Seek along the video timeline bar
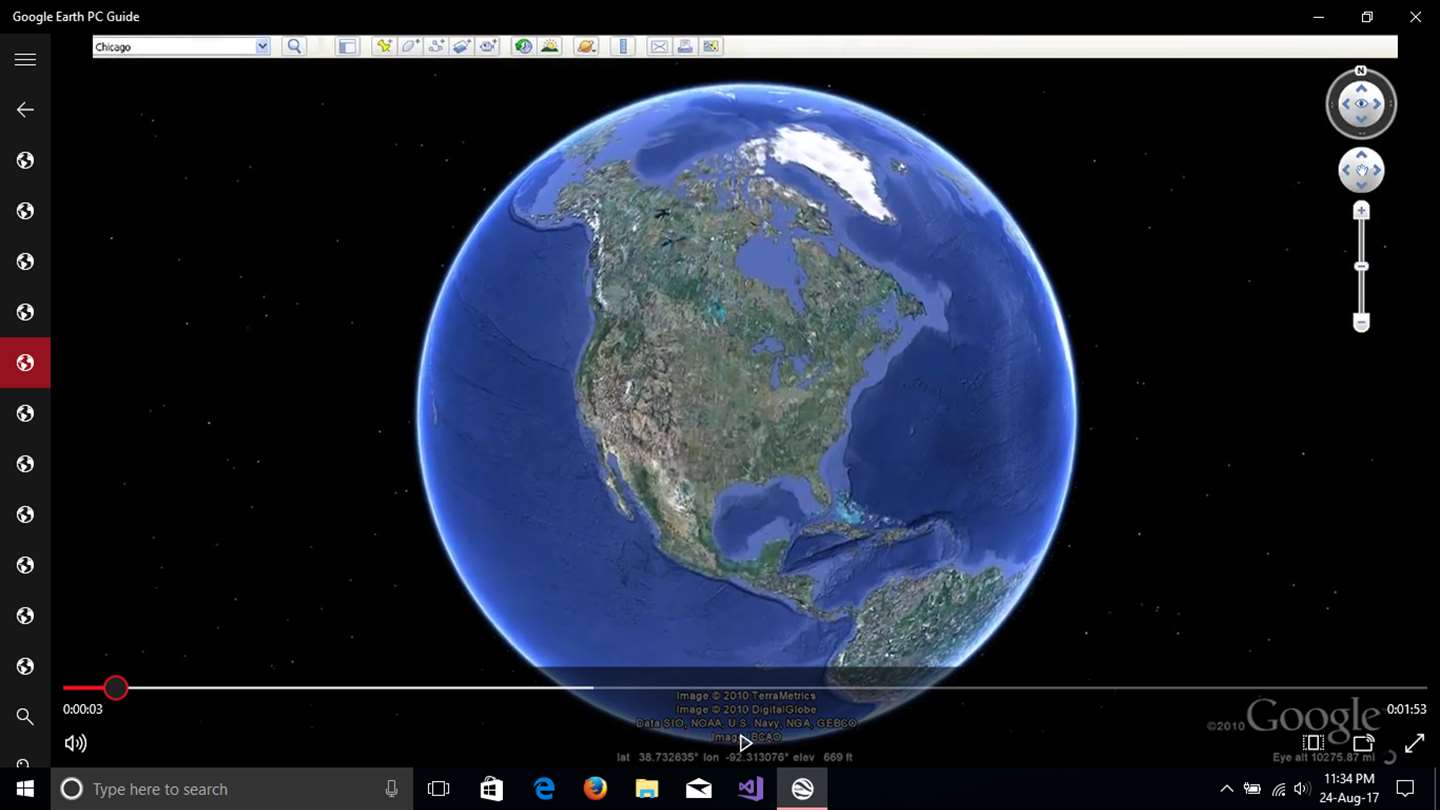 tap(745, 687)
